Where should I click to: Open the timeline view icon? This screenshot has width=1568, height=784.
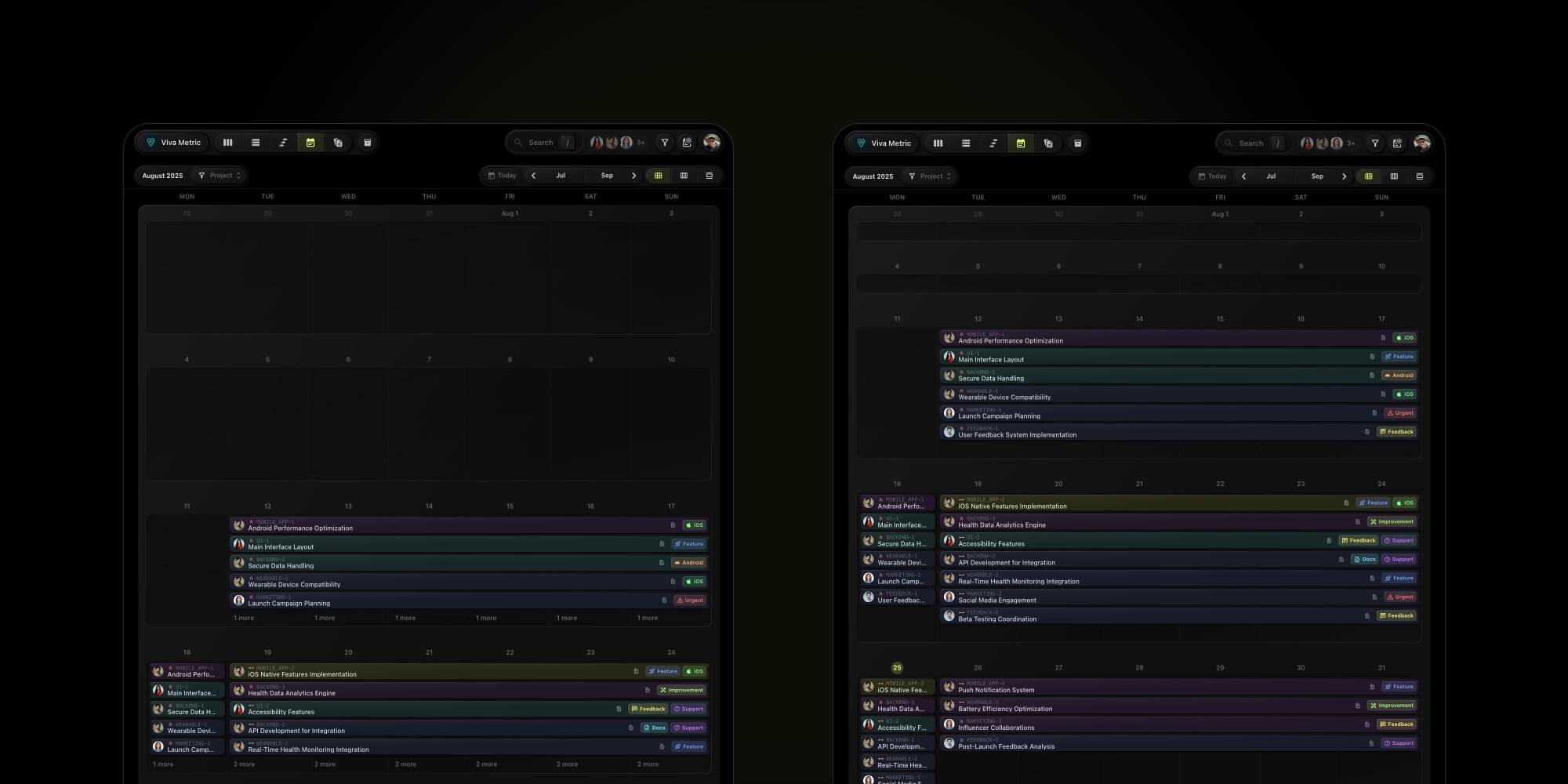click(x=283, y=142)
